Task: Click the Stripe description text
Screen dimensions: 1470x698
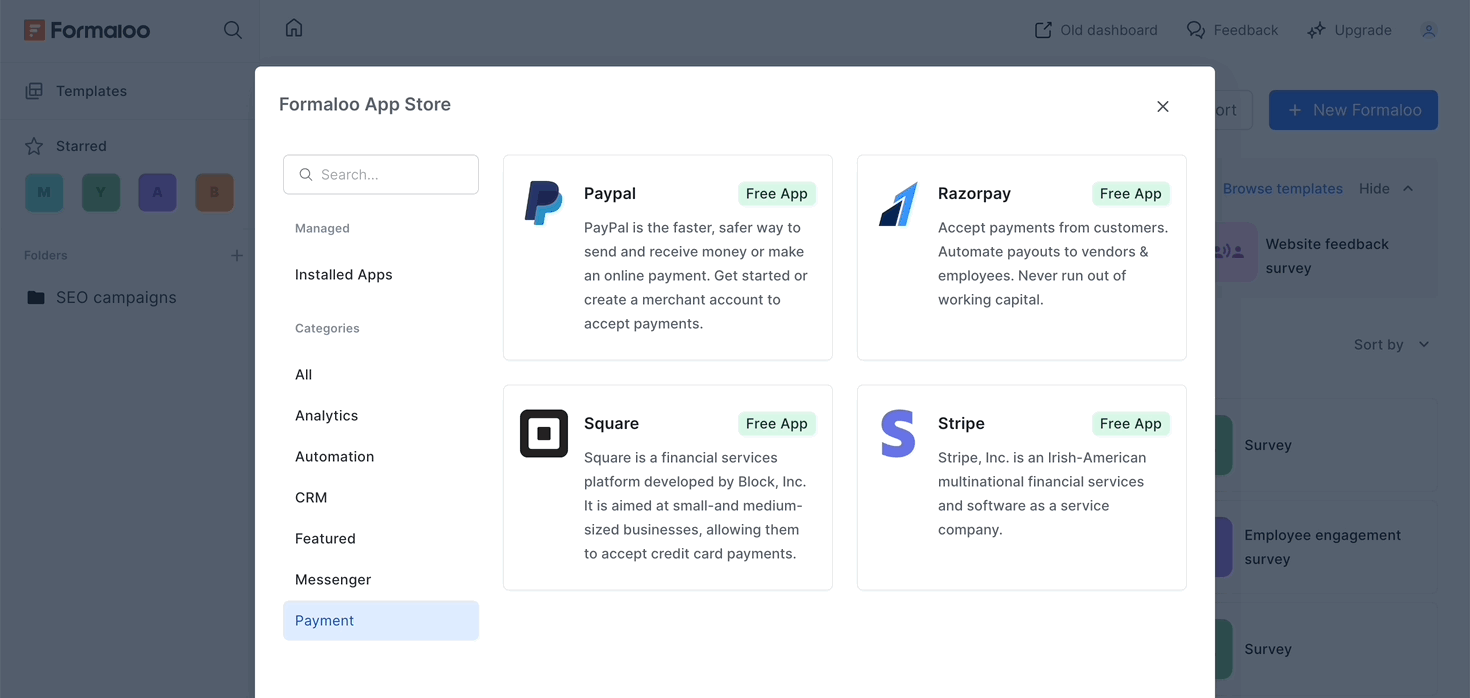Action: [x=1042, y=493]
